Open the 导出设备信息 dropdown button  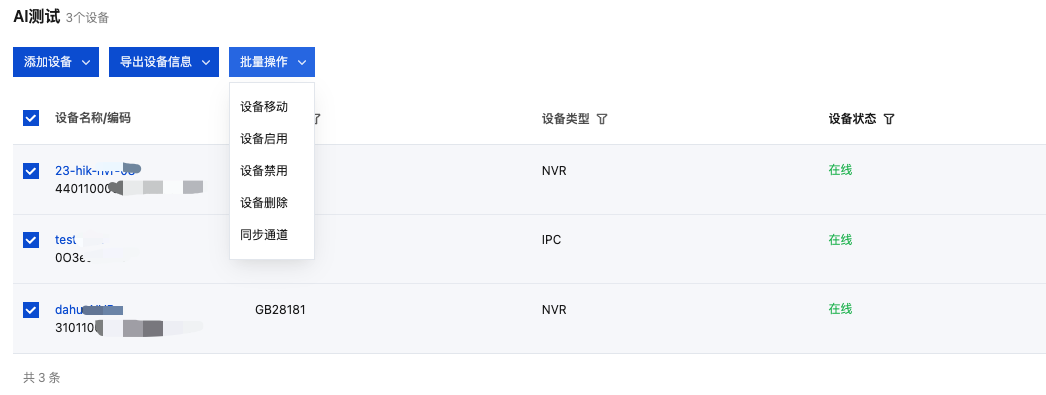pos(164,62)
